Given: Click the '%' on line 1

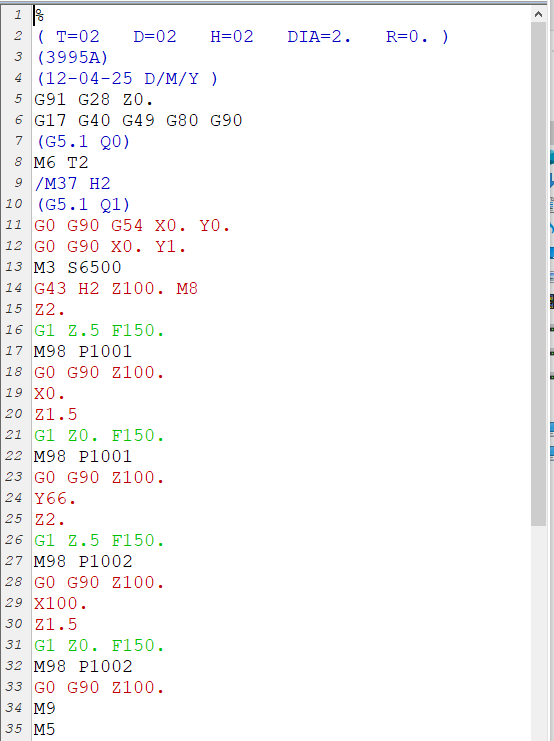Looking at the screenshot, I should click(40, 16).
